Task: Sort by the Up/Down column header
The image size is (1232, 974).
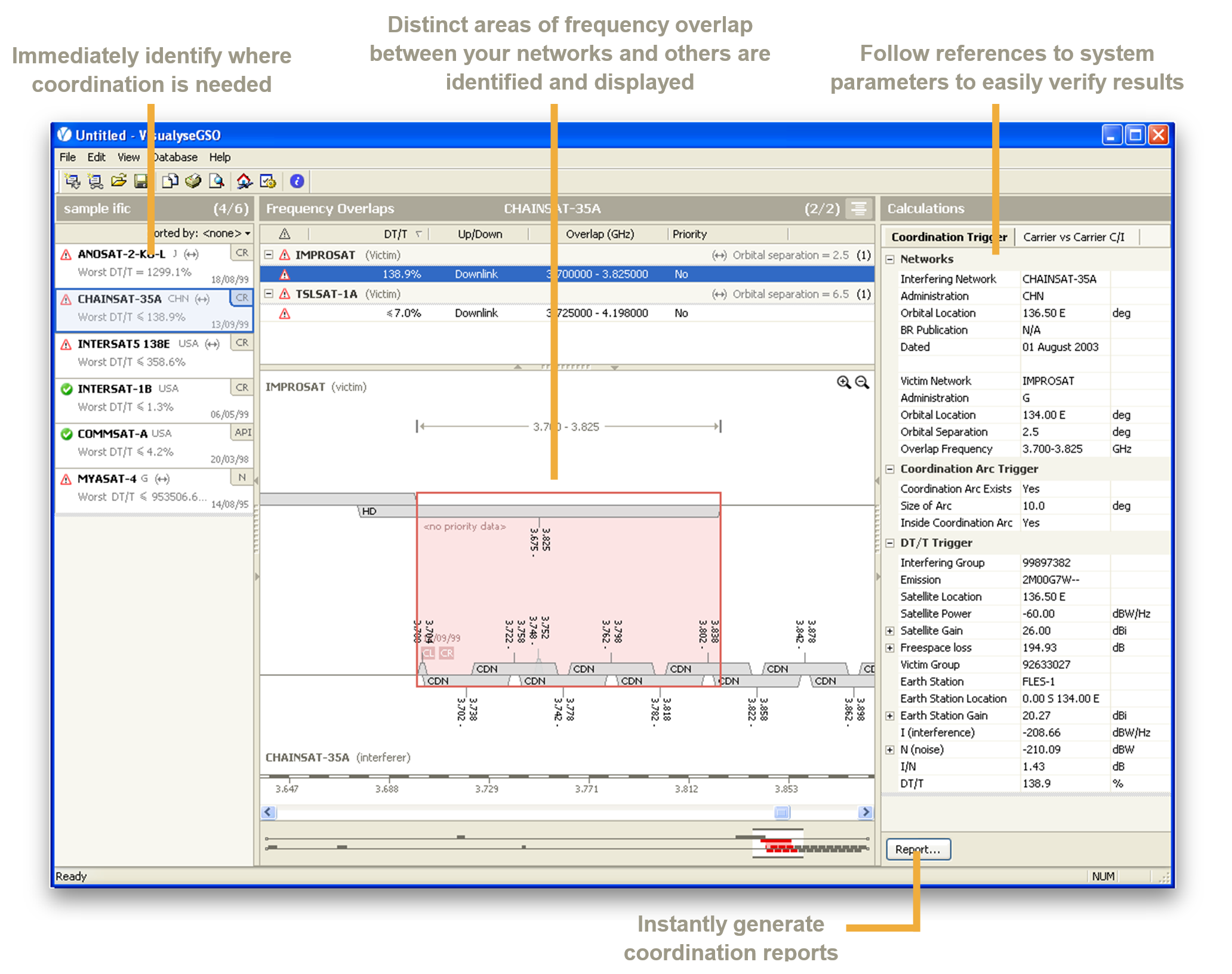Action: (480, 234)
